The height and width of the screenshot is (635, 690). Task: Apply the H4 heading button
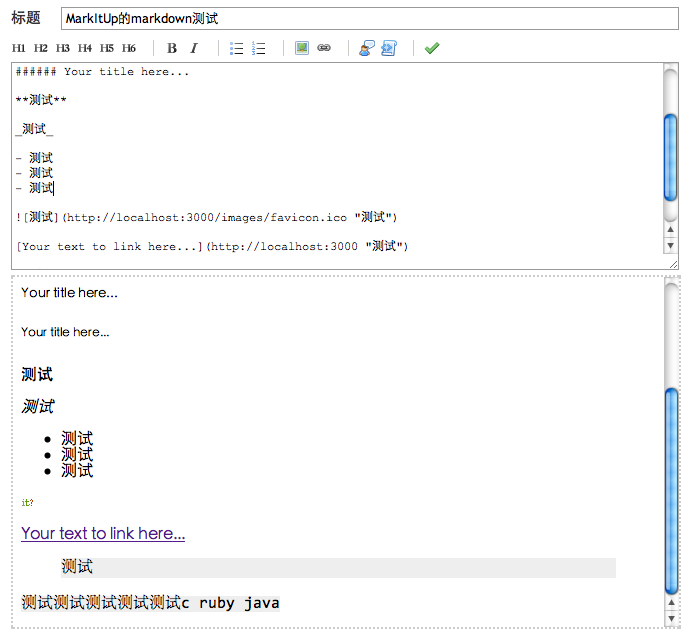pos(84,48)
